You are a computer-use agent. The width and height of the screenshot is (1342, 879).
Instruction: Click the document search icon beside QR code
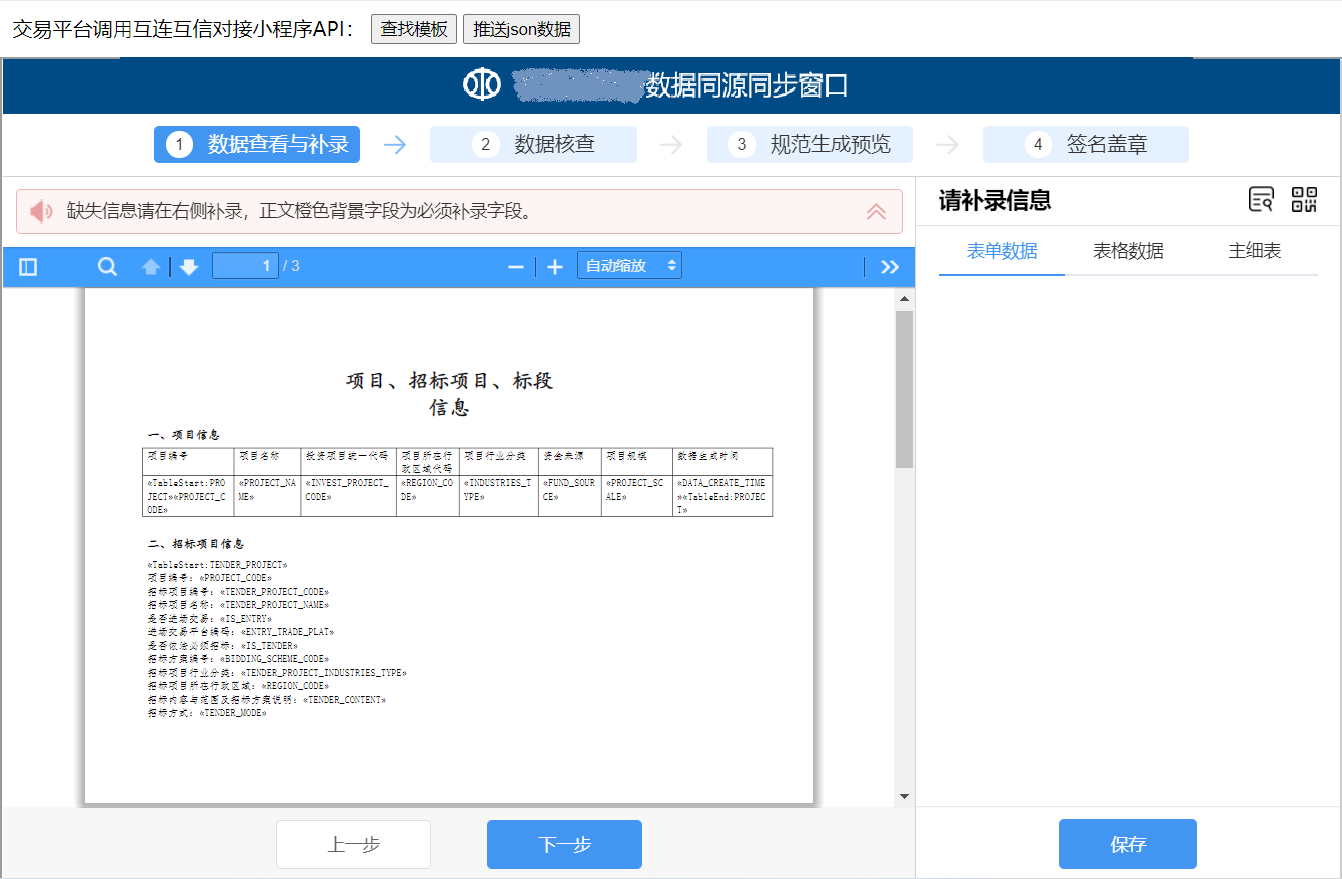1261,200
